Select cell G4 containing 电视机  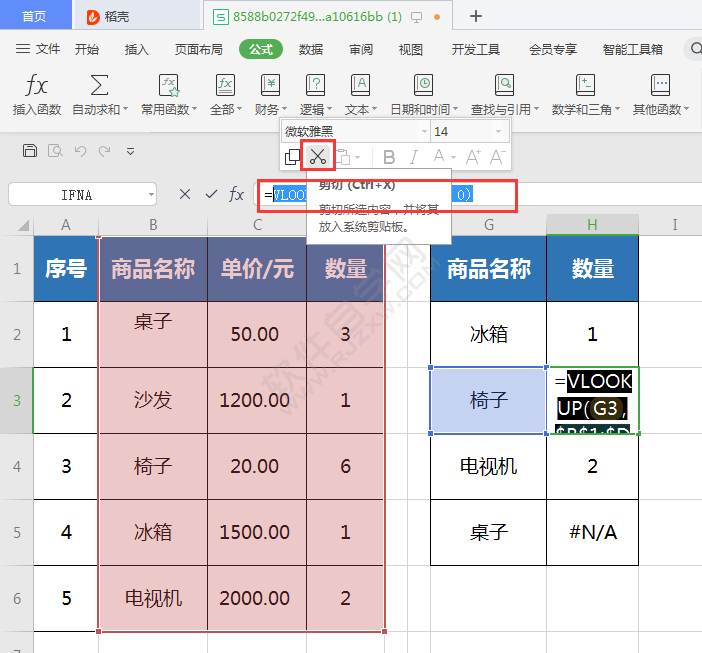click(488, 466)
